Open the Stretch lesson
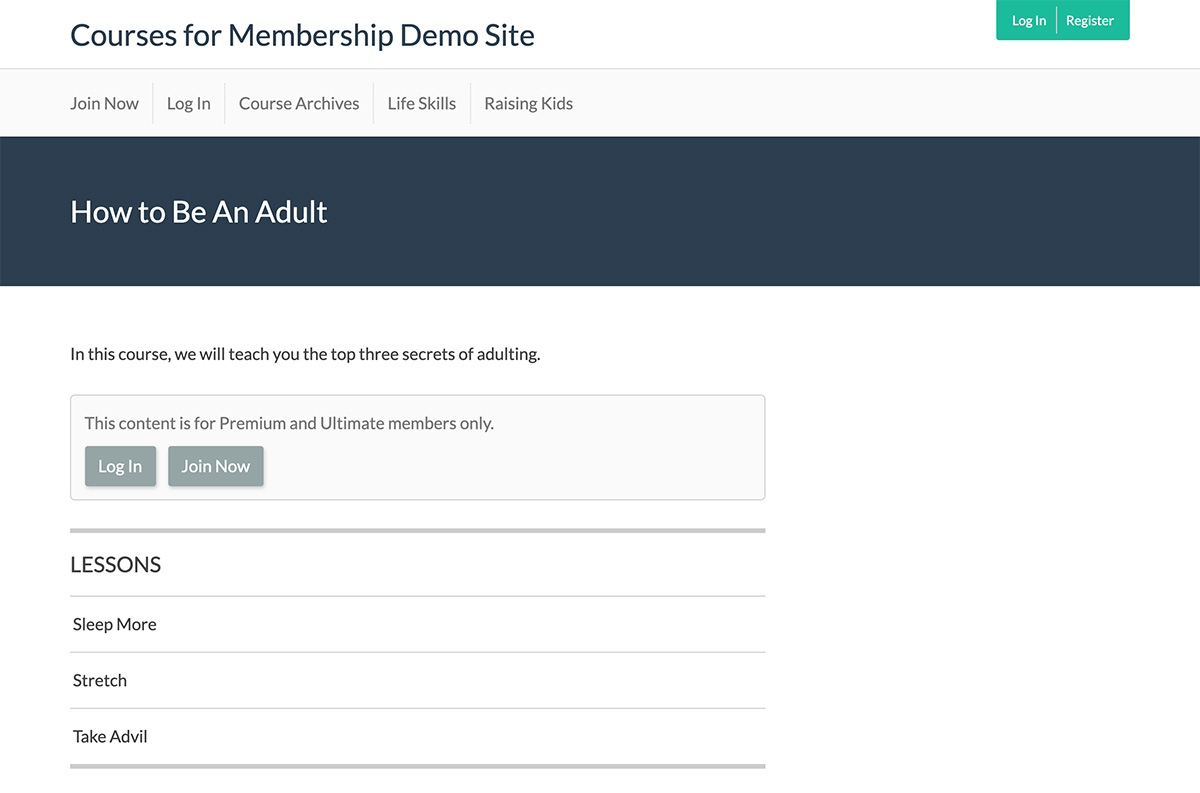The height and width of the screenshot is (793, 1200). (417, 680)
